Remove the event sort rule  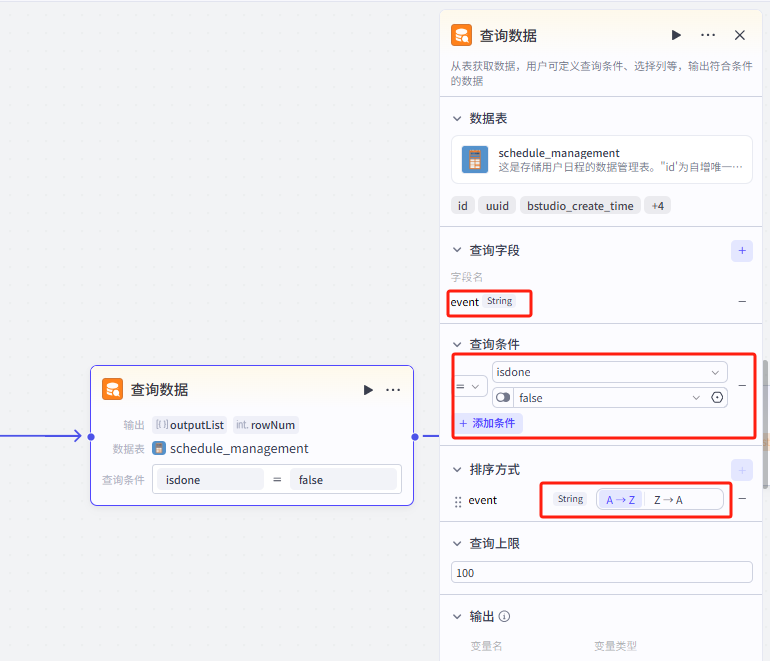click(x=742, y=499)
